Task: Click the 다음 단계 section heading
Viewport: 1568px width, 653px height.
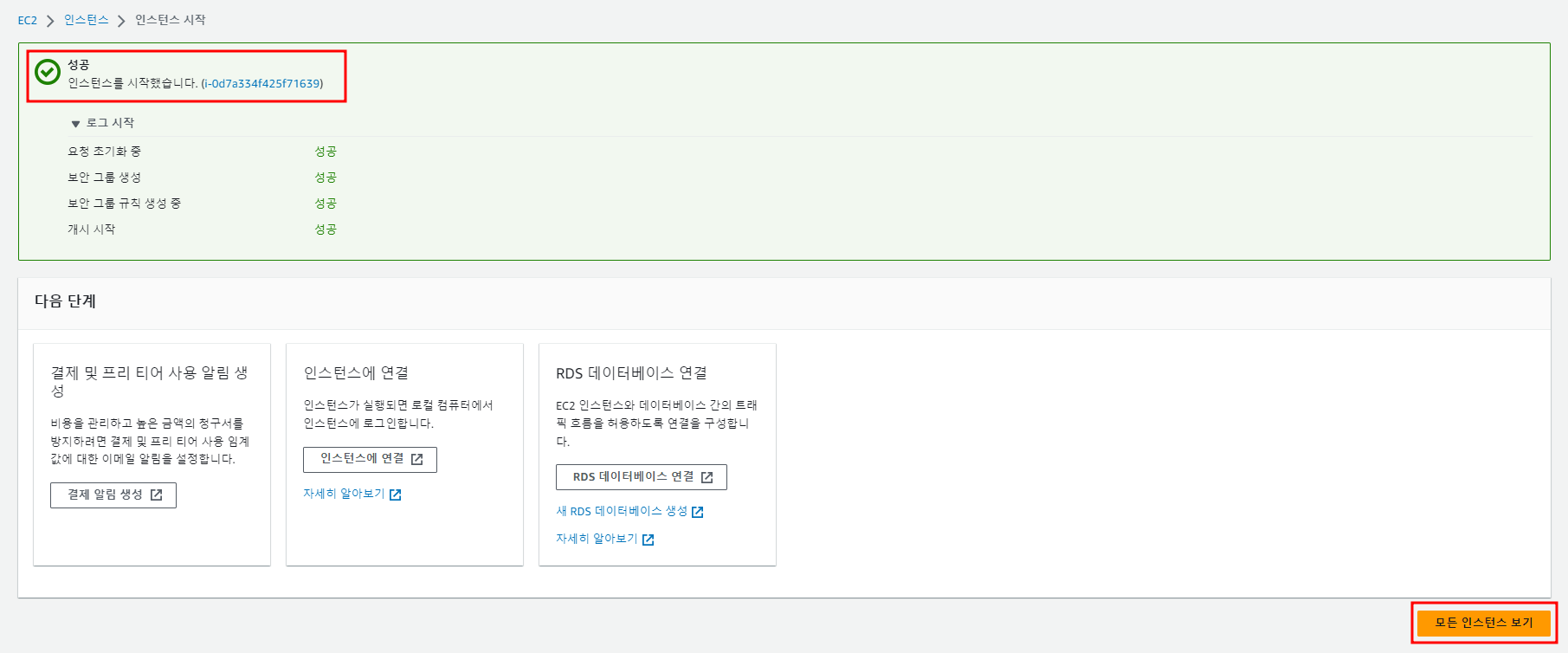Action: point(66,301)
